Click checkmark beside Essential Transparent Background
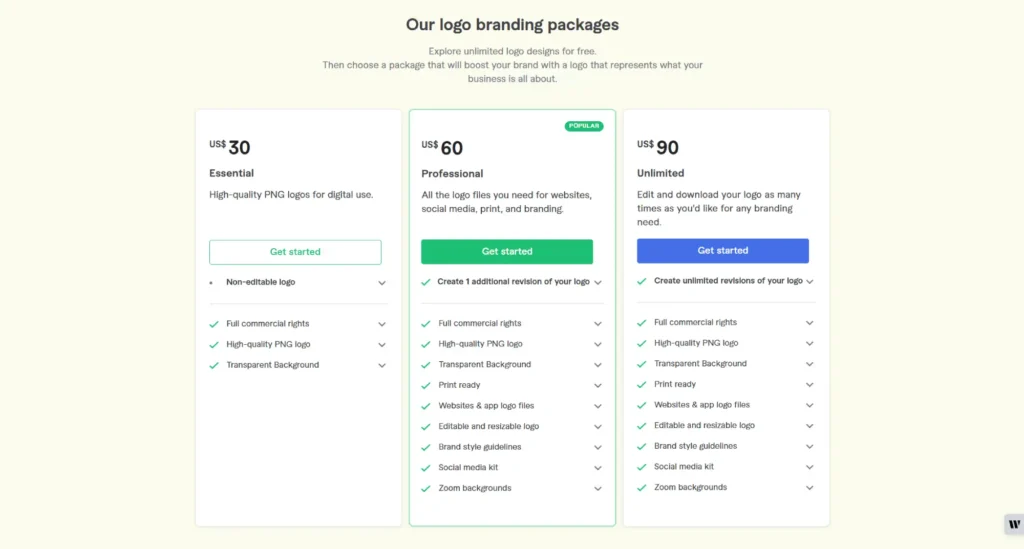This screenshot has width=1024, height=549. tap(214, 365)
